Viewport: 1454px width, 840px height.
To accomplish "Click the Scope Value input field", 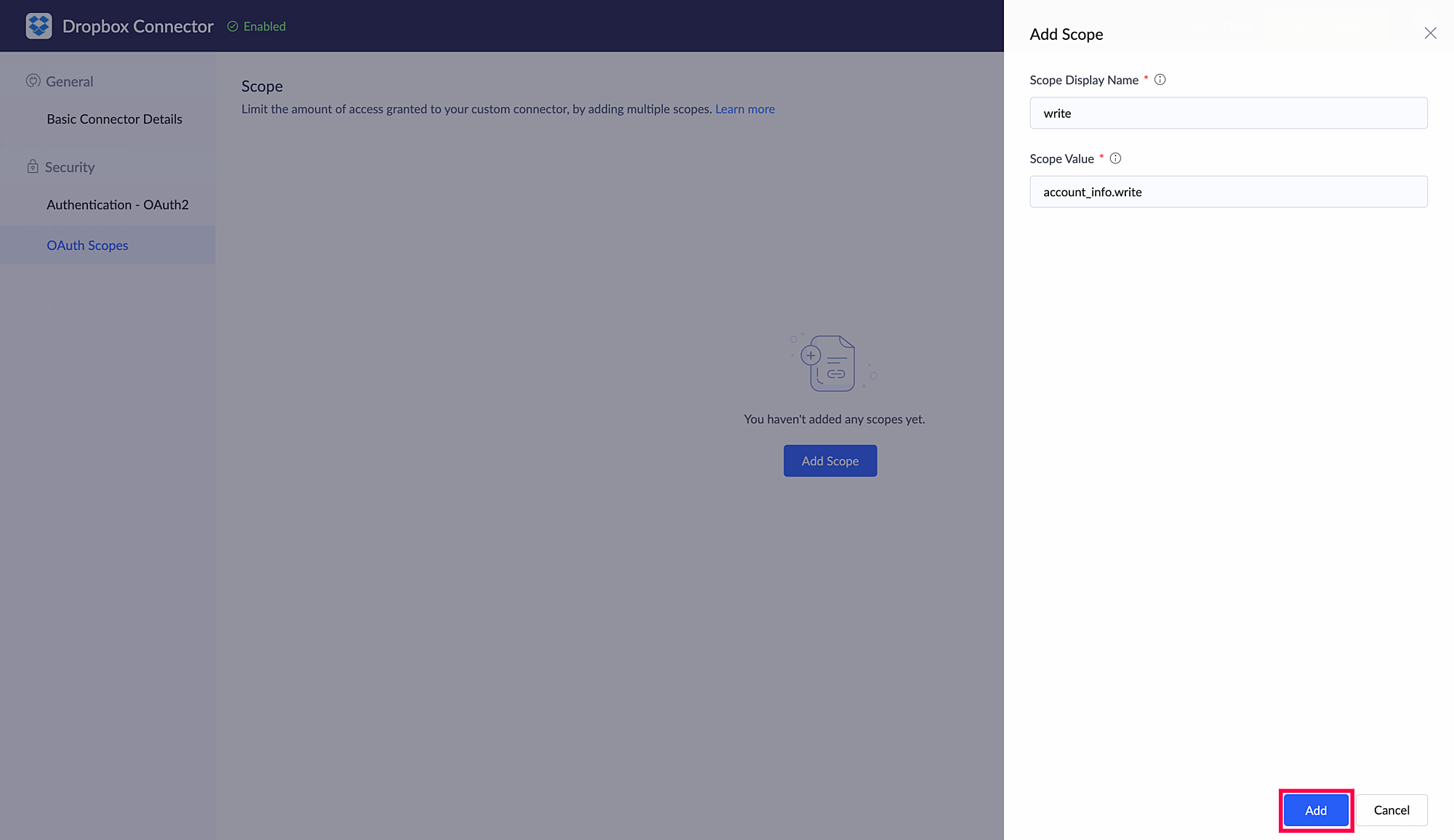I will tap(1228, 192).
